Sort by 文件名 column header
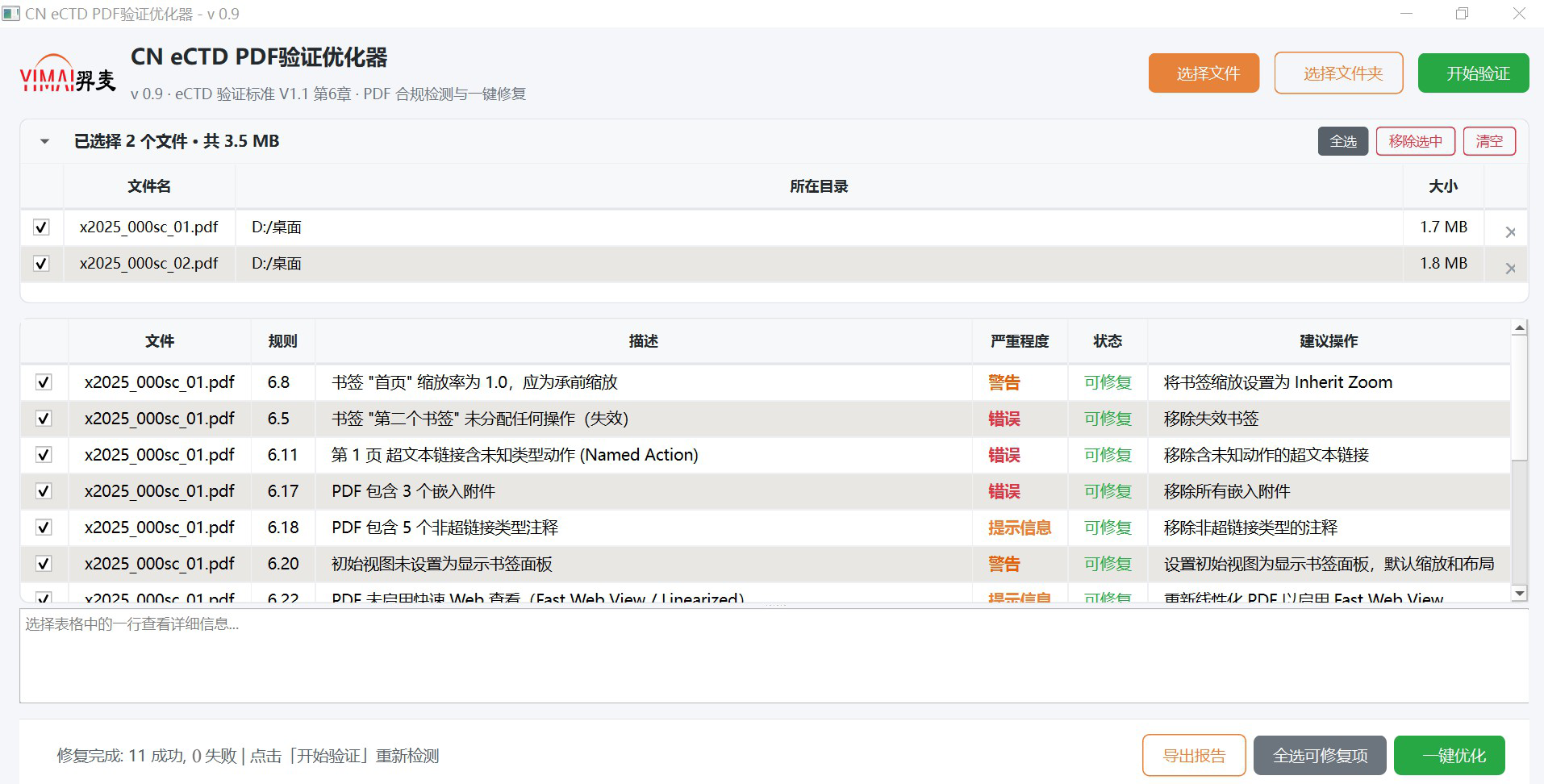1544x784 pixels. (x=149, y=186)
